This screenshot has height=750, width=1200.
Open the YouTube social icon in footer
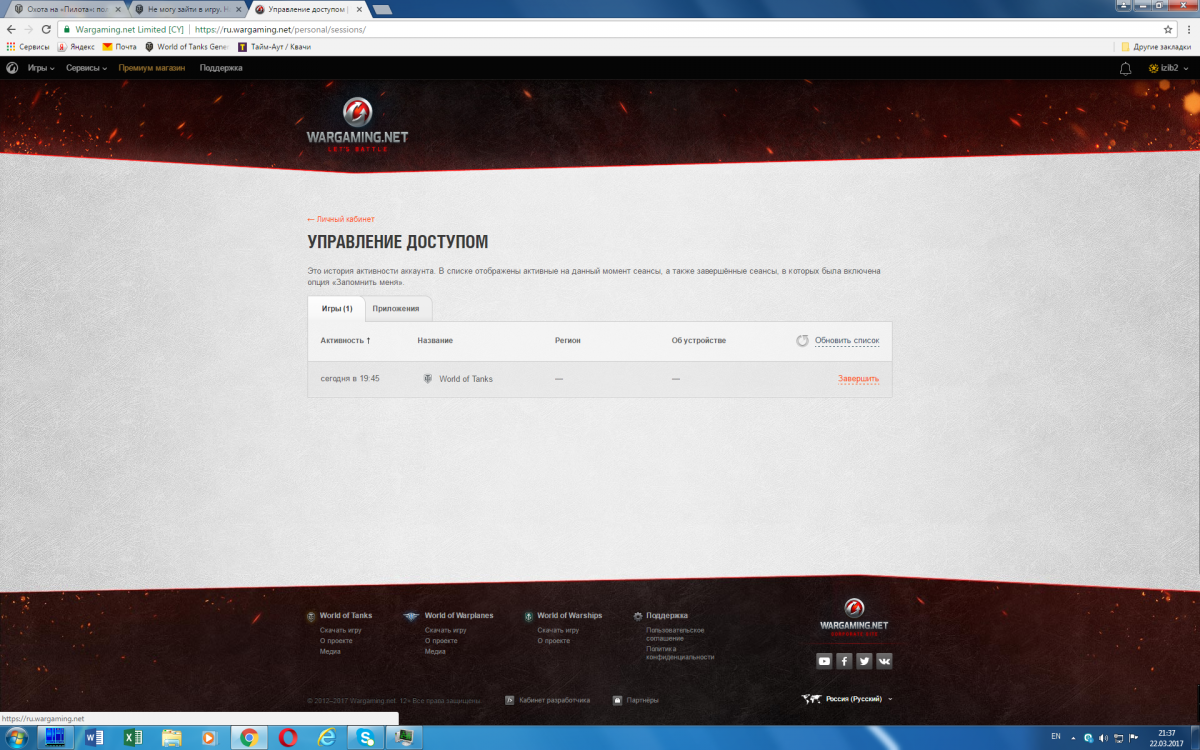[824, 661]
